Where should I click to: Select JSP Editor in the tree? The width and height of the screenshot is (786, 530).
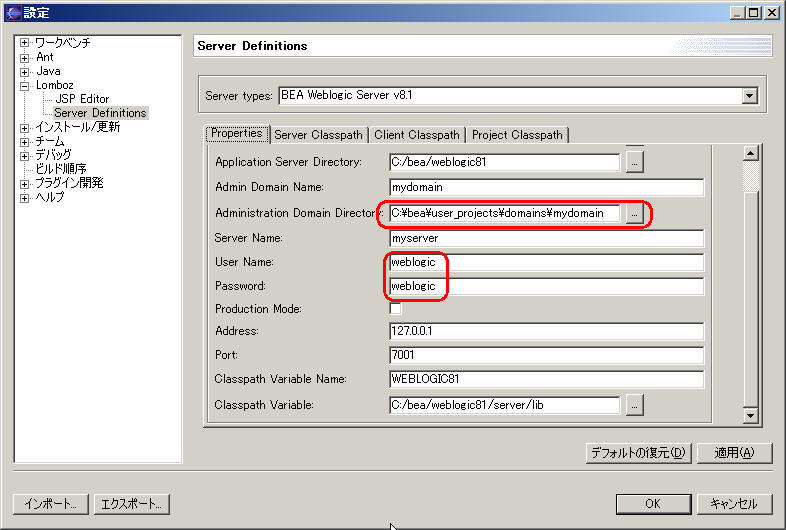tap(82, 99)
